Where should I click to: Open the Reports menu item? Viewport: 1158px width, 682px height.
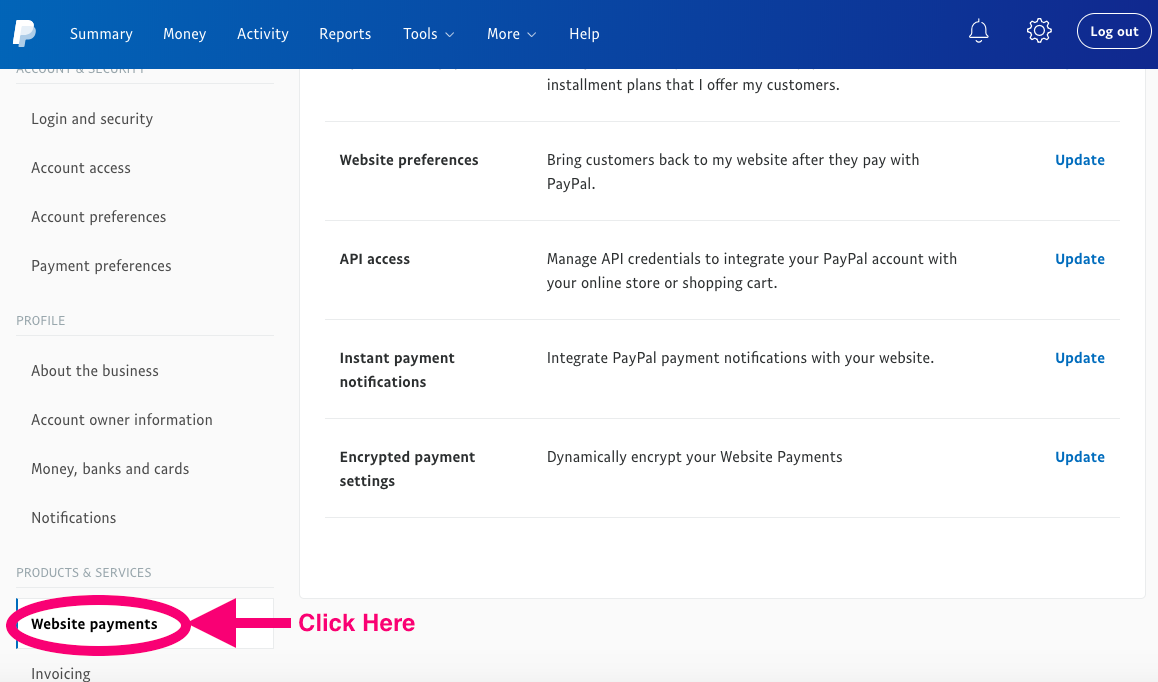click(x=345, y=34)
